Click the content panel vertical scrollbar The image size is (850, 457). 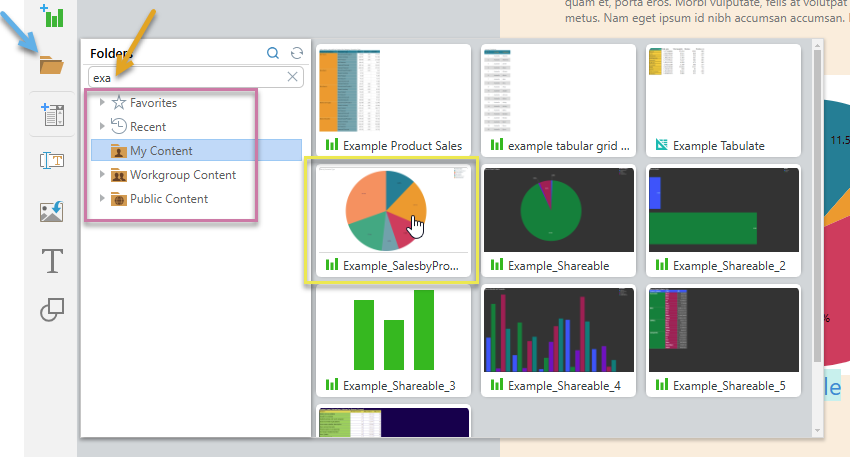[817, 200]
